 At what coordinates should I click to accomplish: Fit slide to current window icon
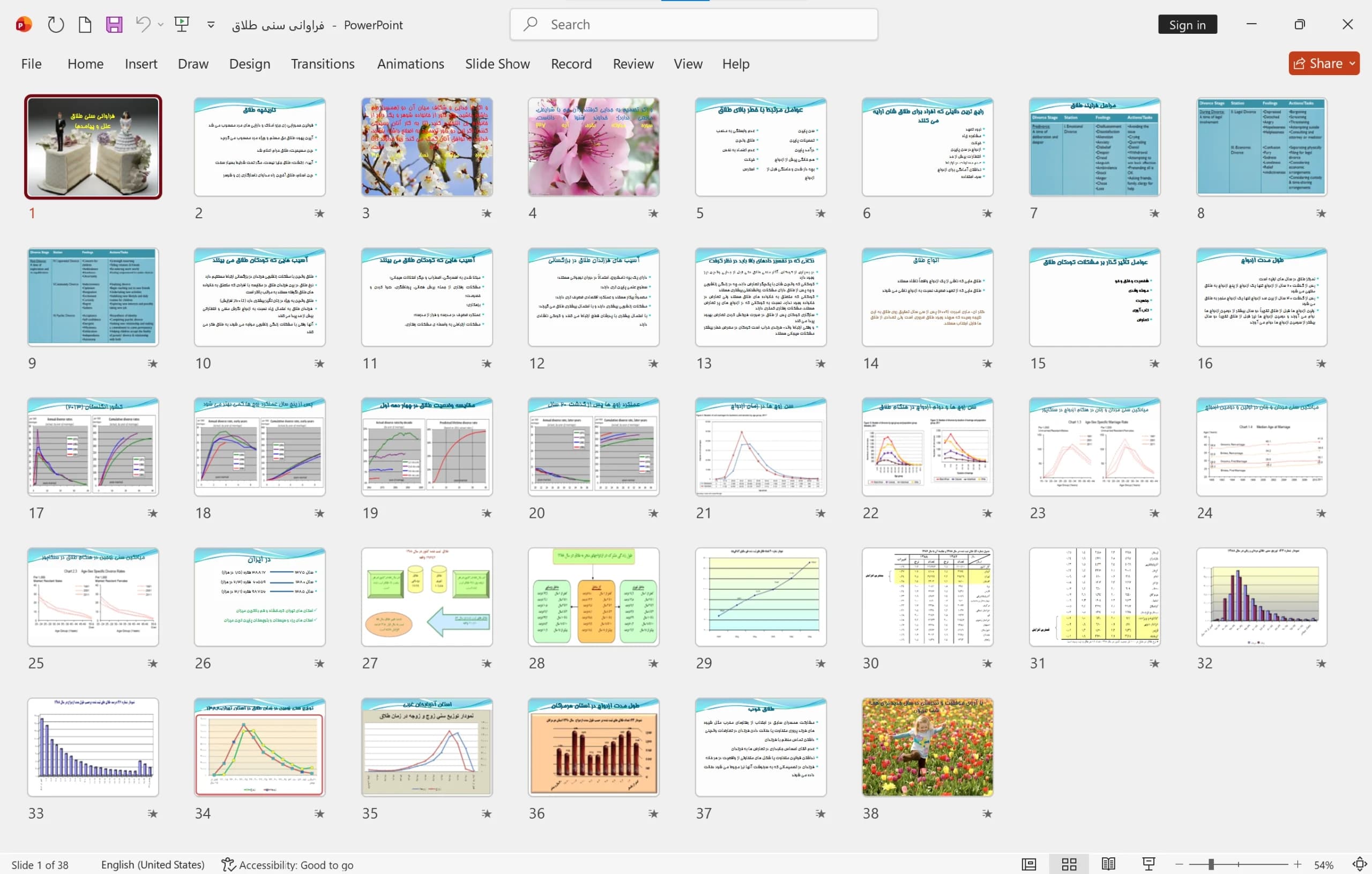pyautogui.click(x=1360, y=864)
